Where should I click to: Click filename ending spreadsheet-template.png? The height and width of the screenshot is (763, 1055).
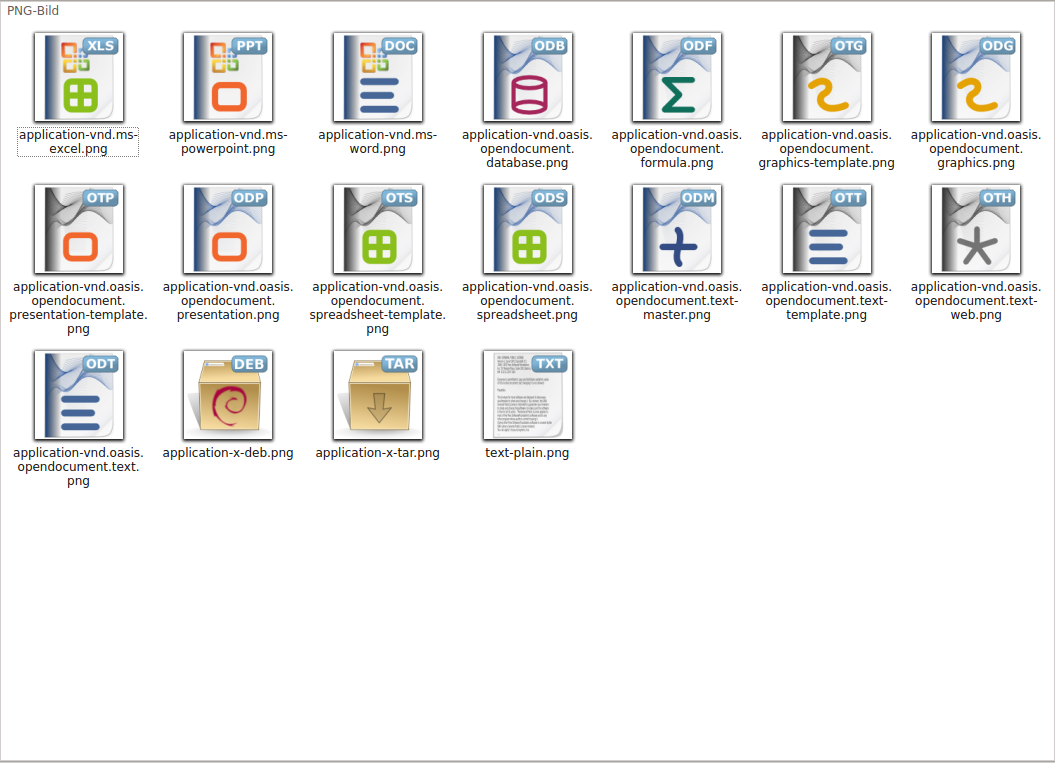tap(377, 307)
